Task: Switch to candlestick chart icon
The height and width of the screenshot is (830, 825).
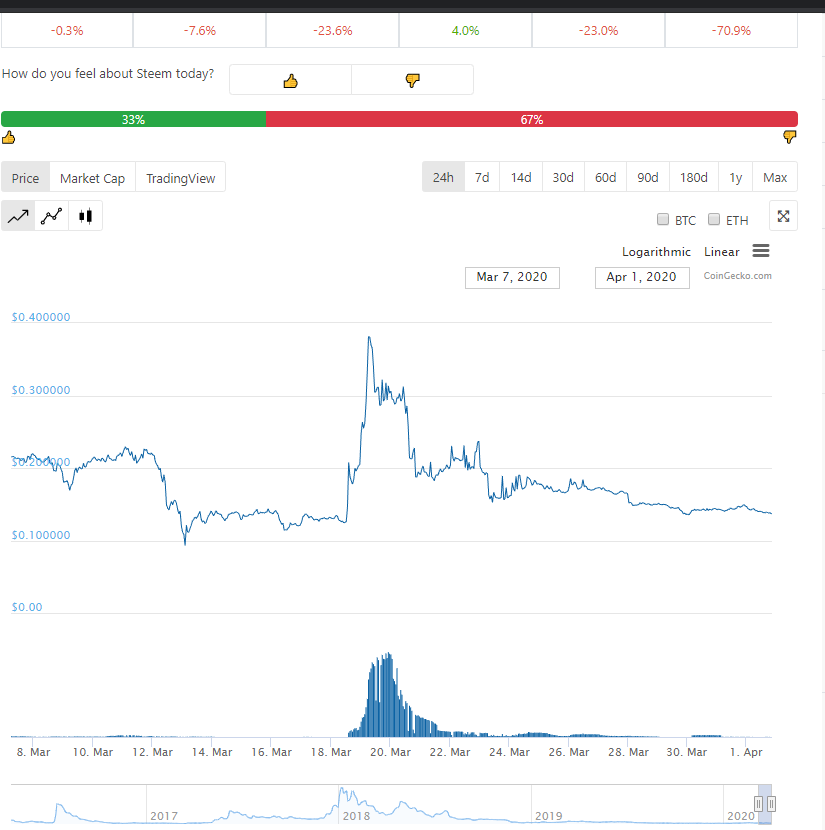Action: (x=85, y=216)
